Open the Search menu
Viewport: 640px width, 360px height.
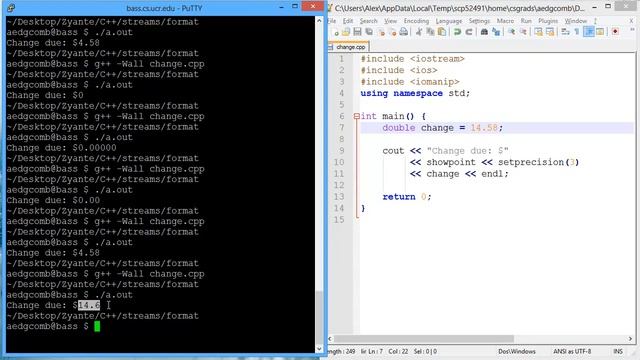click(x=368, y=21)
